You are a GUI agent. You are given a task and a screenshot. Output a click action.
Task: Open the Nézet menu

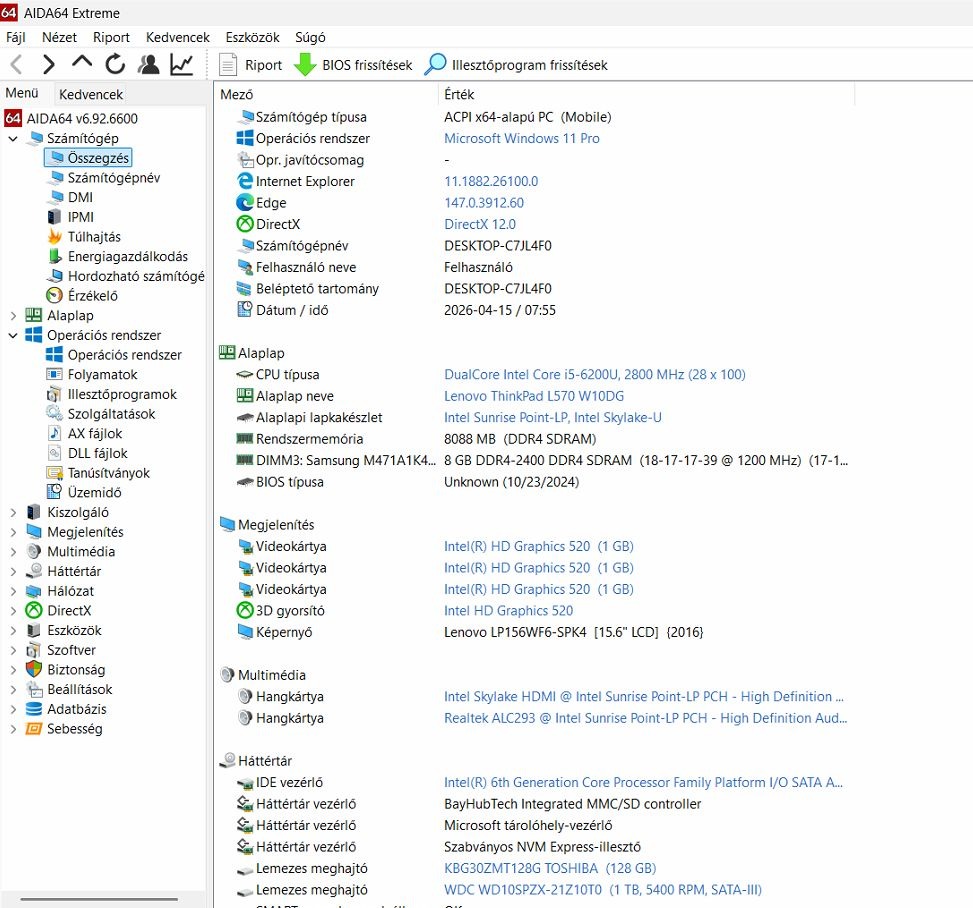(60, 37)
